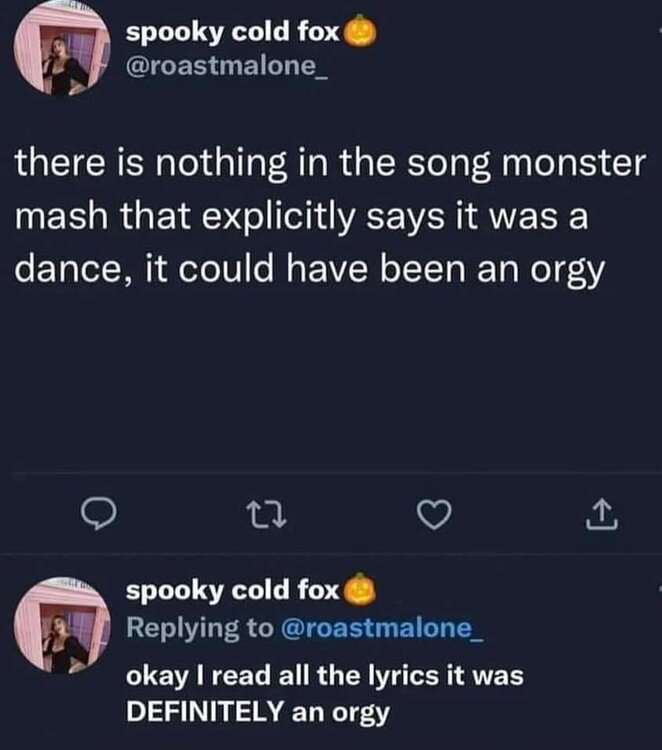The height and width of the screenshot is (750, 662).
Task: Click the pumpkin emoji beside the top display name
Action: pyautogui.click(x=360, y=35)
